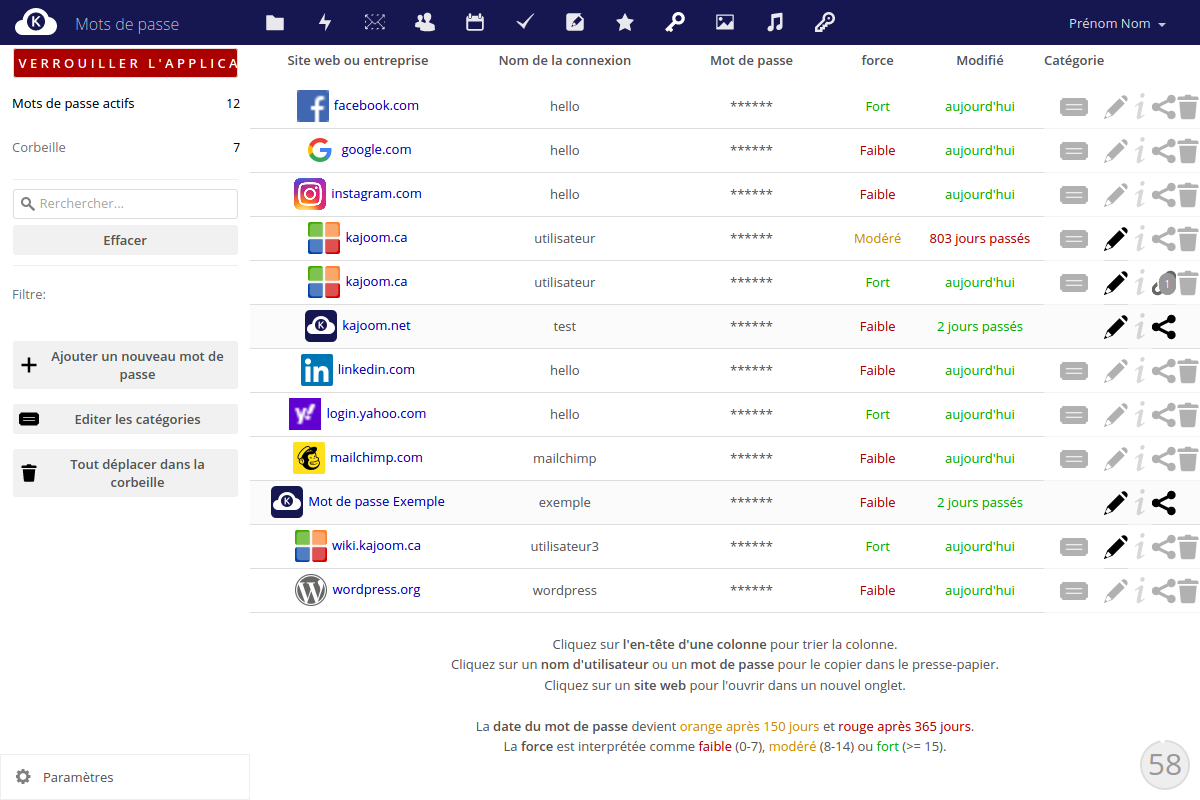Click the pencil edit icon for wiki.kajoom.ca
Viewport: 1200px width, 800px height.
[1116, 547]
